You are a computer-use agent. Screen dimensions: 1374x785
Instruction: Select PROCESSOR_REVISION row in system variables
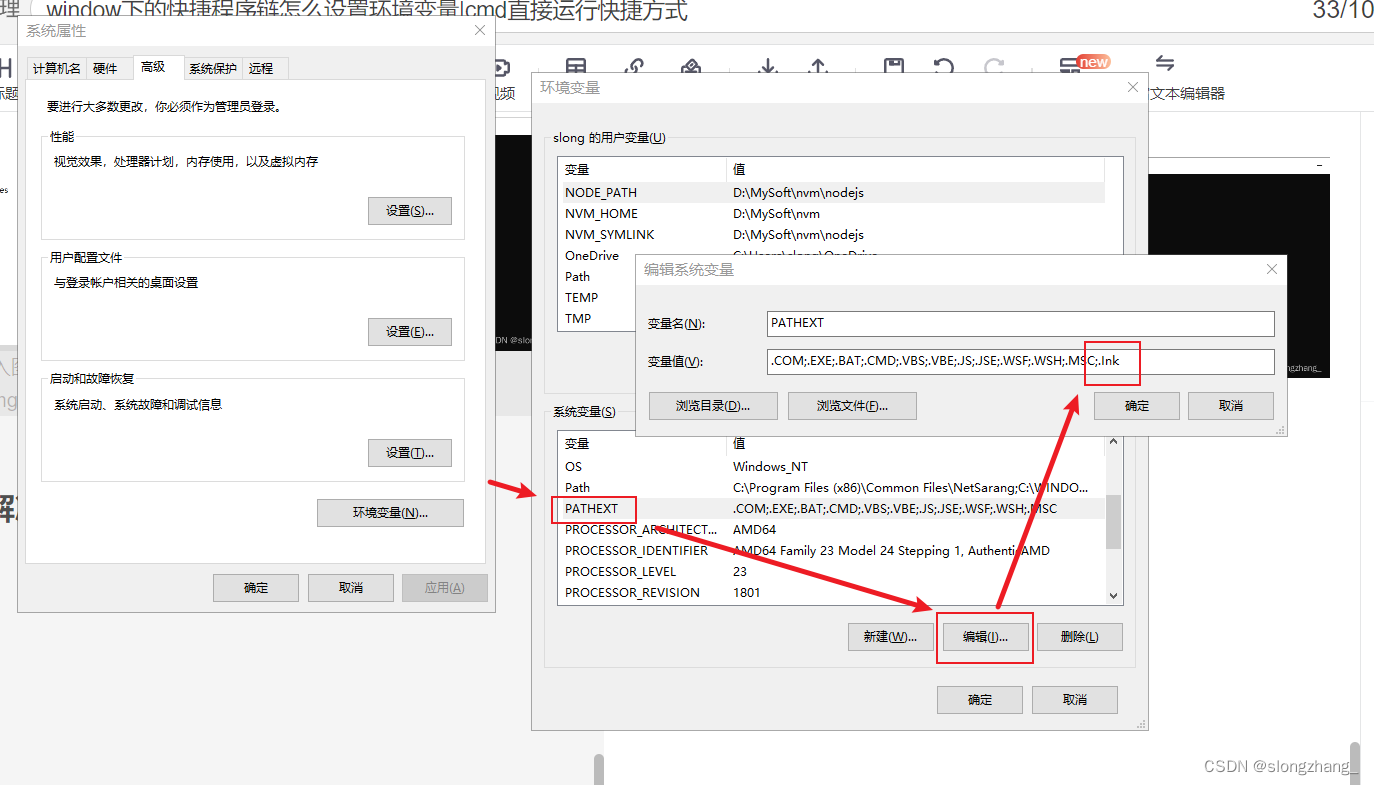(x=833, y=593)
